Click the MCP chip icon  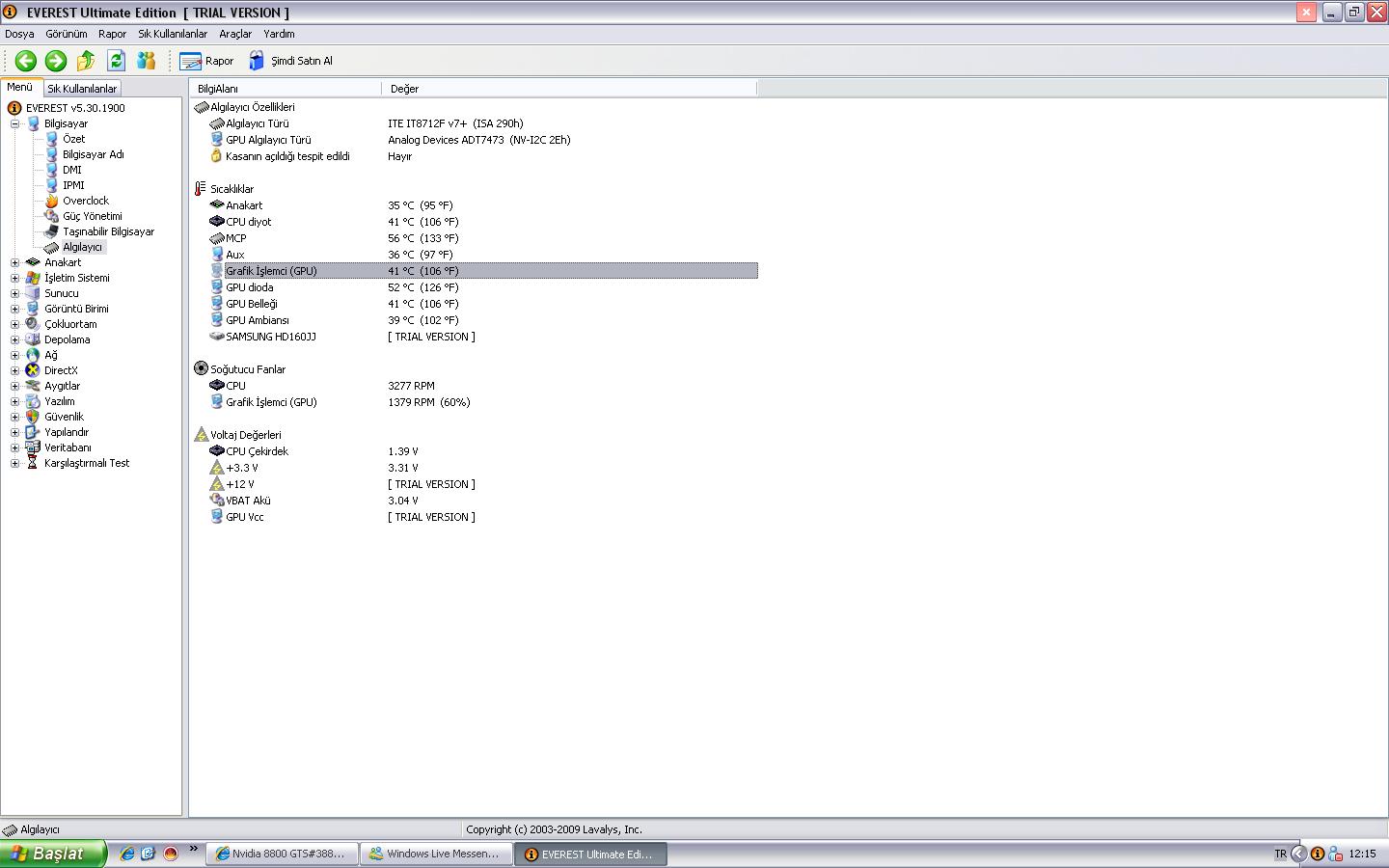click(217, 238)
